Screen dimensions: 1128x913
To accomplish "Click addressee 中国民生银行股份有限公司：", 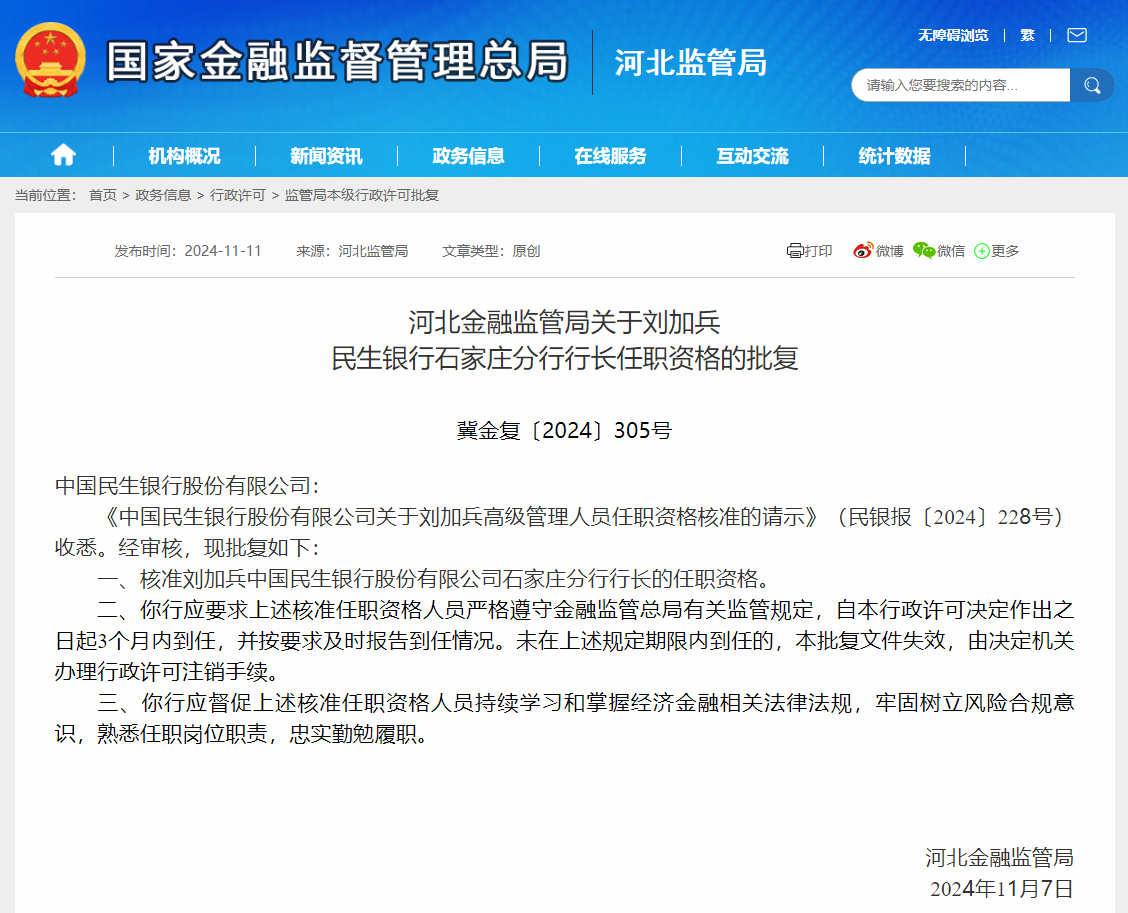I will (187, 486).
